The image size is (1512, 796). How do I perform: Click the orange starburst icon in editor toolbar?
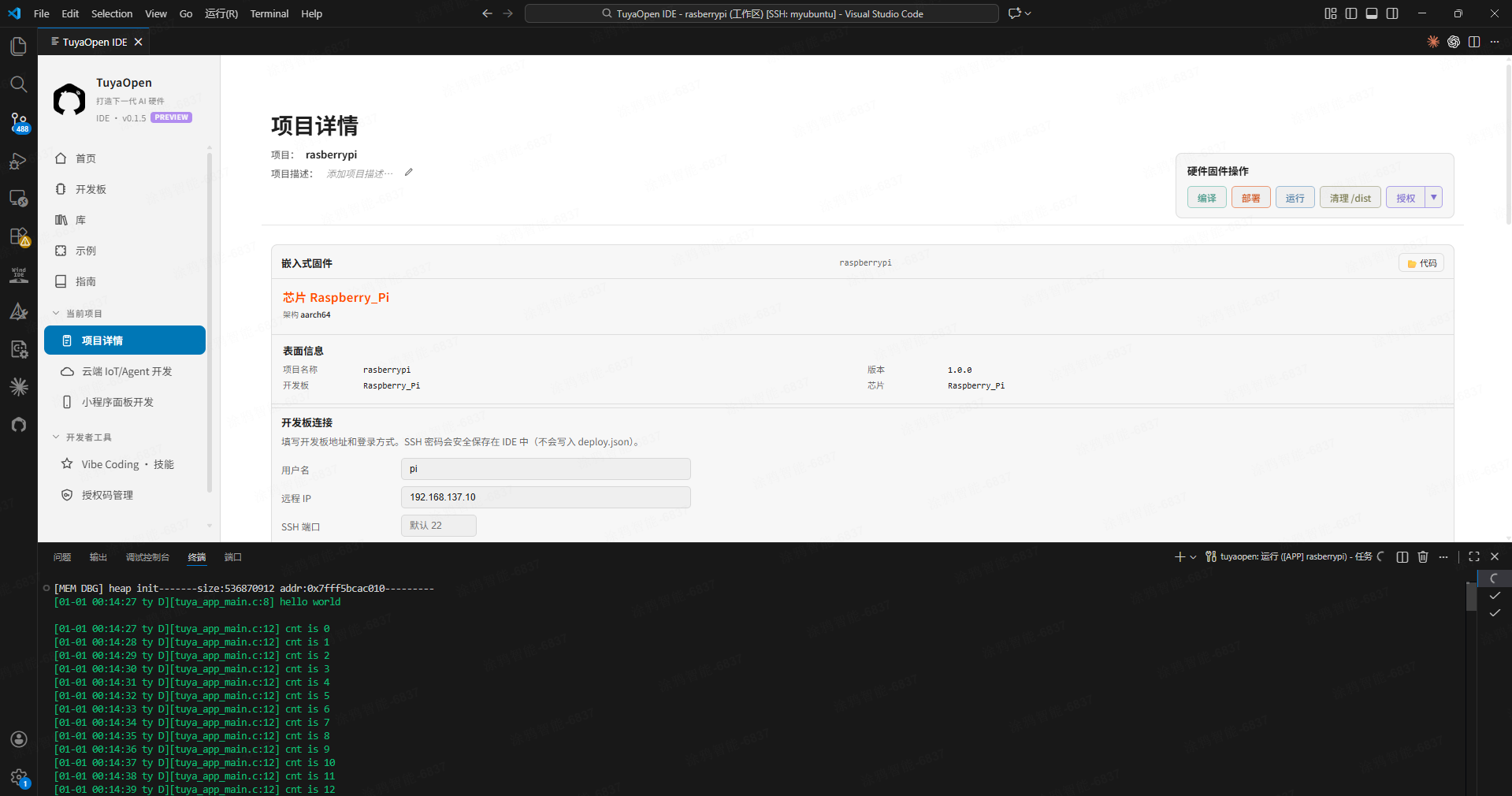(x=1433, y=42)
